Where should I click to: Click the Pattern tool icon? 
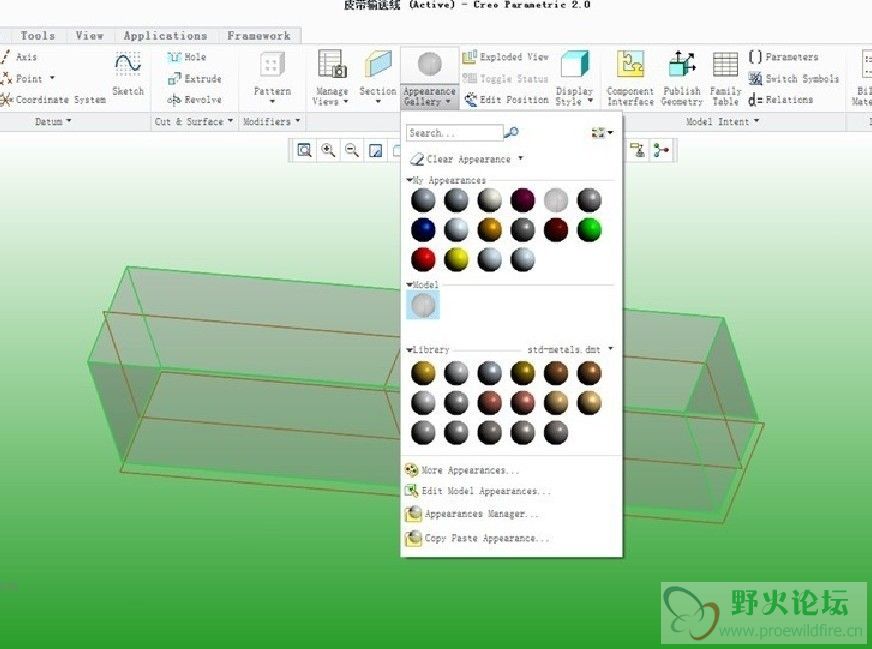(272, 65)
